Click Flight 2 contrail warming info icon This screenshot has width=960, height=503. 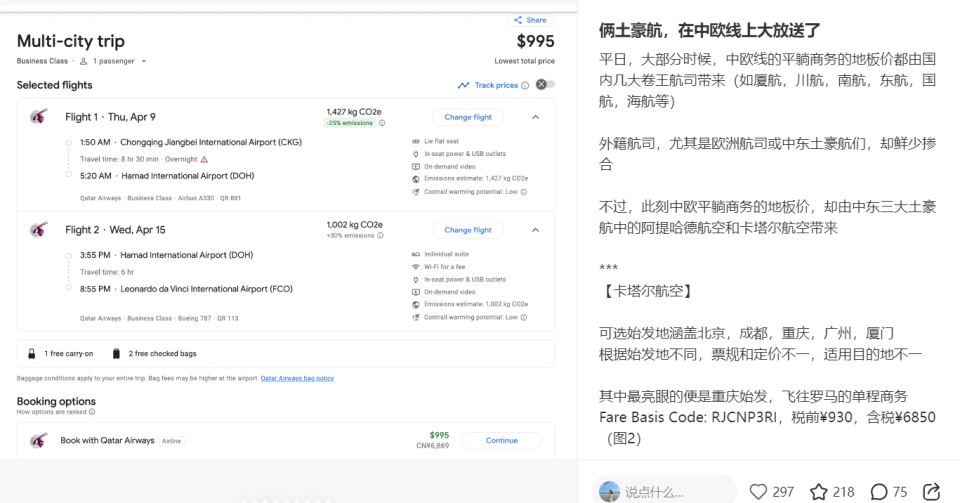tap(523, 318)
